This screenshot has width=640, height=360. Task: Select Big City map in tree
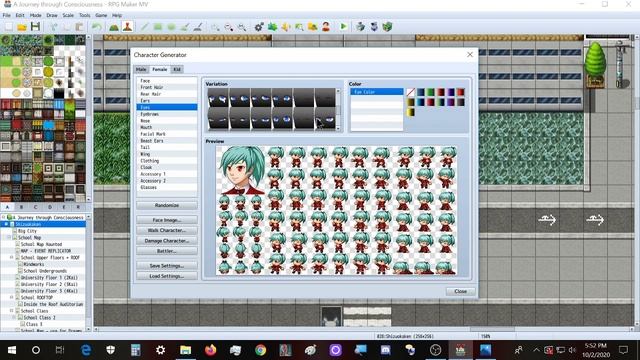coord(27,231)
